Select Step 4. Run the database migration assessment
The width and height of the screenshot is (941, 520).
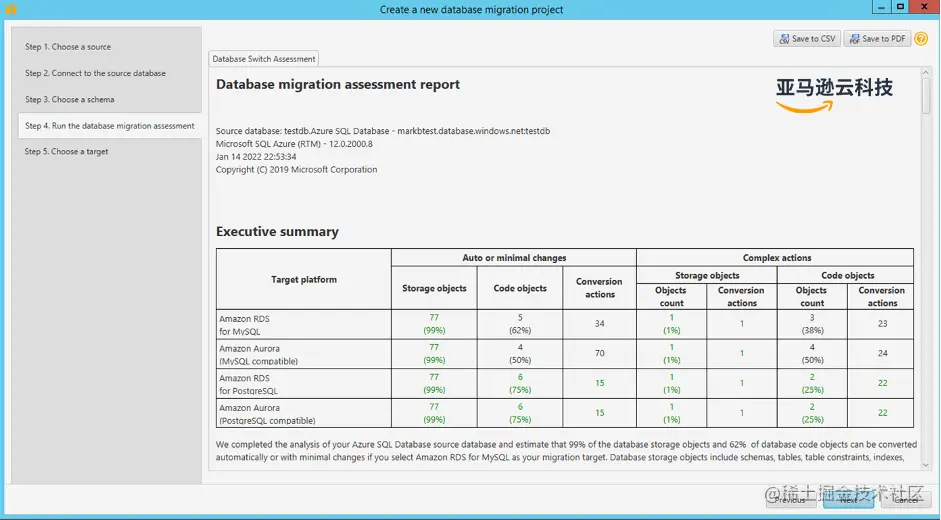coord(110,126)
